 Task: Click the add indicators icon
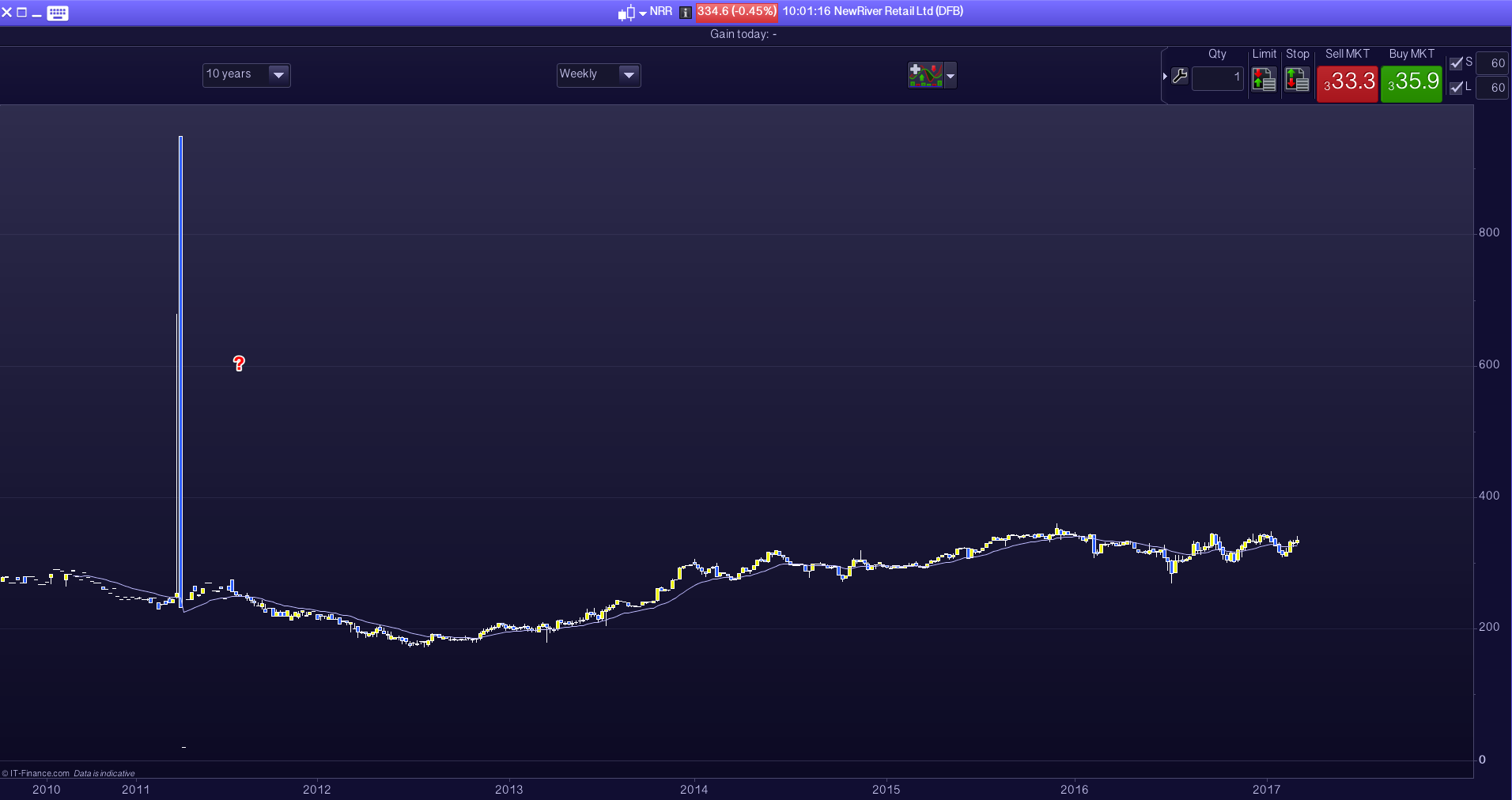coord(924,75)
